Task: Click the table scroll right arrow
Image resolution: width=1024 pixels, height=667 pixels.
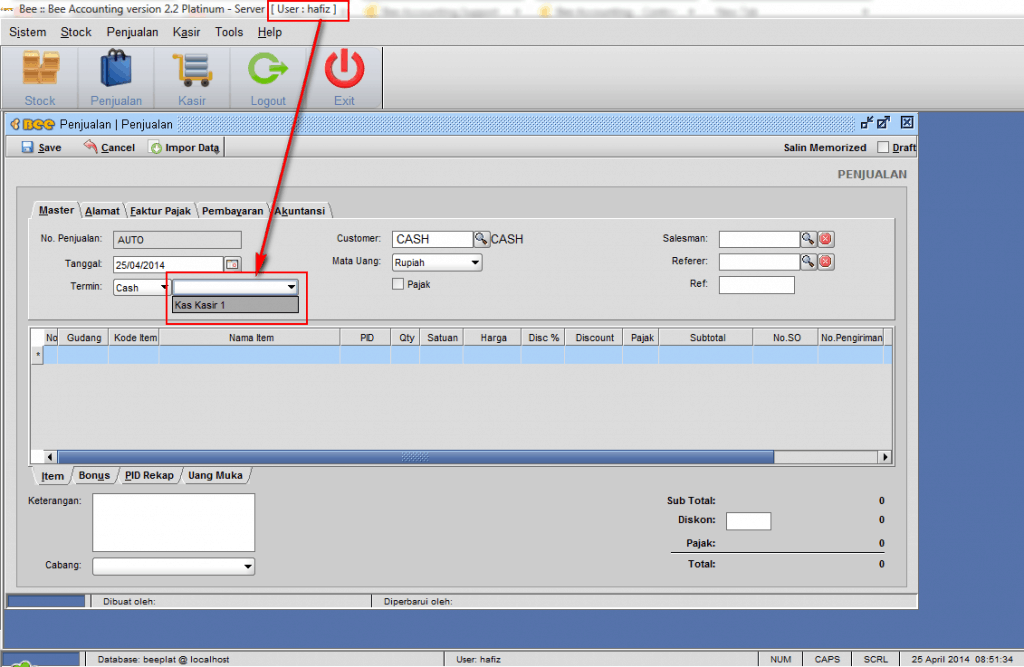Action: click(x=885, y=457)
